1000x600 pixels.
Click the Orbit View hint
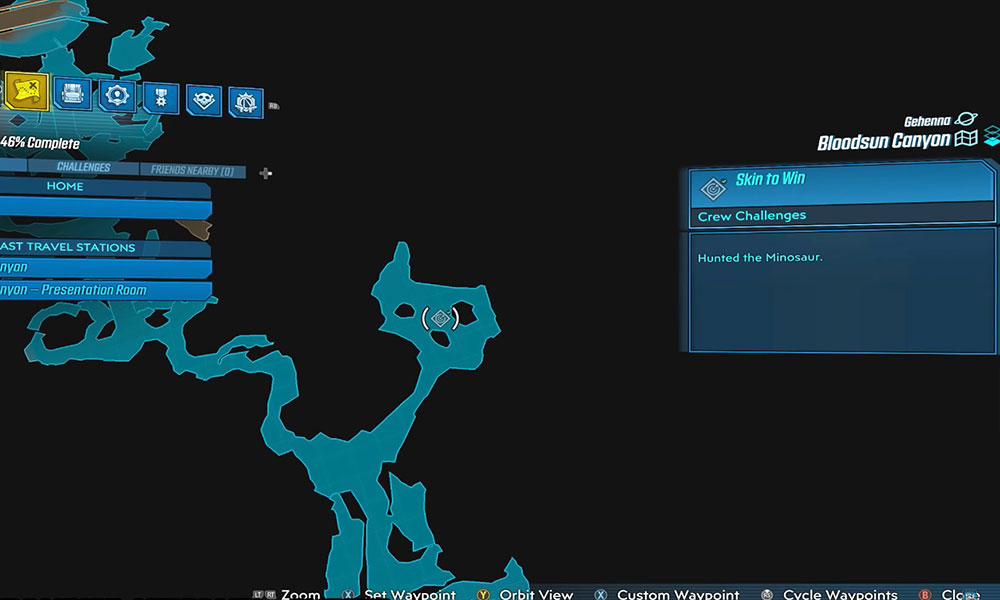click(x=536, y=594)
